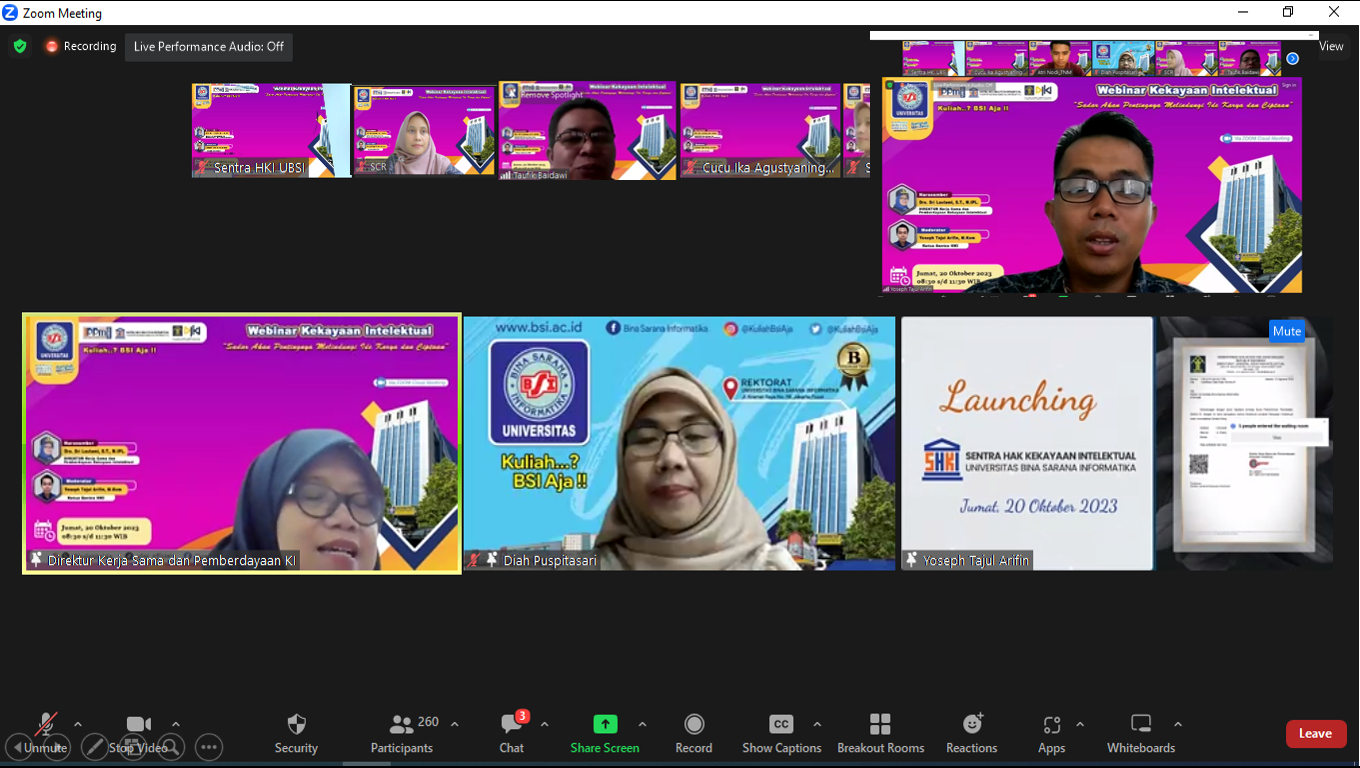
Task: Click the red Leave button
Action: tap(1315, 734)
